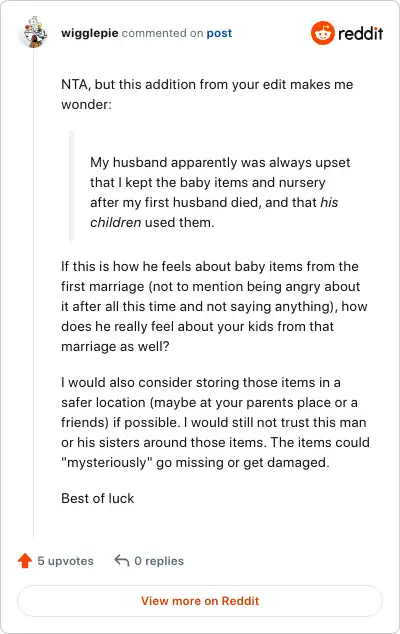The height and width of the screenshot is (634, 400).
Task: Open the wigglepie username link
Action: 89,33
